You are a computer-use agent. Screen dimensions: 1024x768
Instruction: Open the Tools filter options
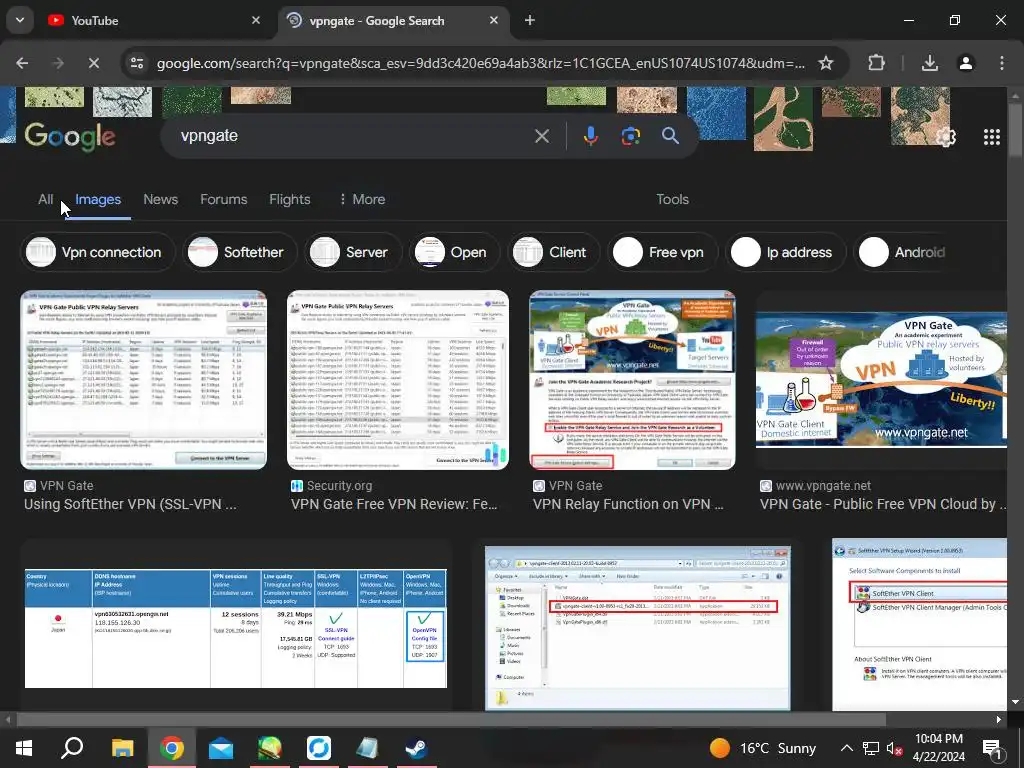(672, 199)
